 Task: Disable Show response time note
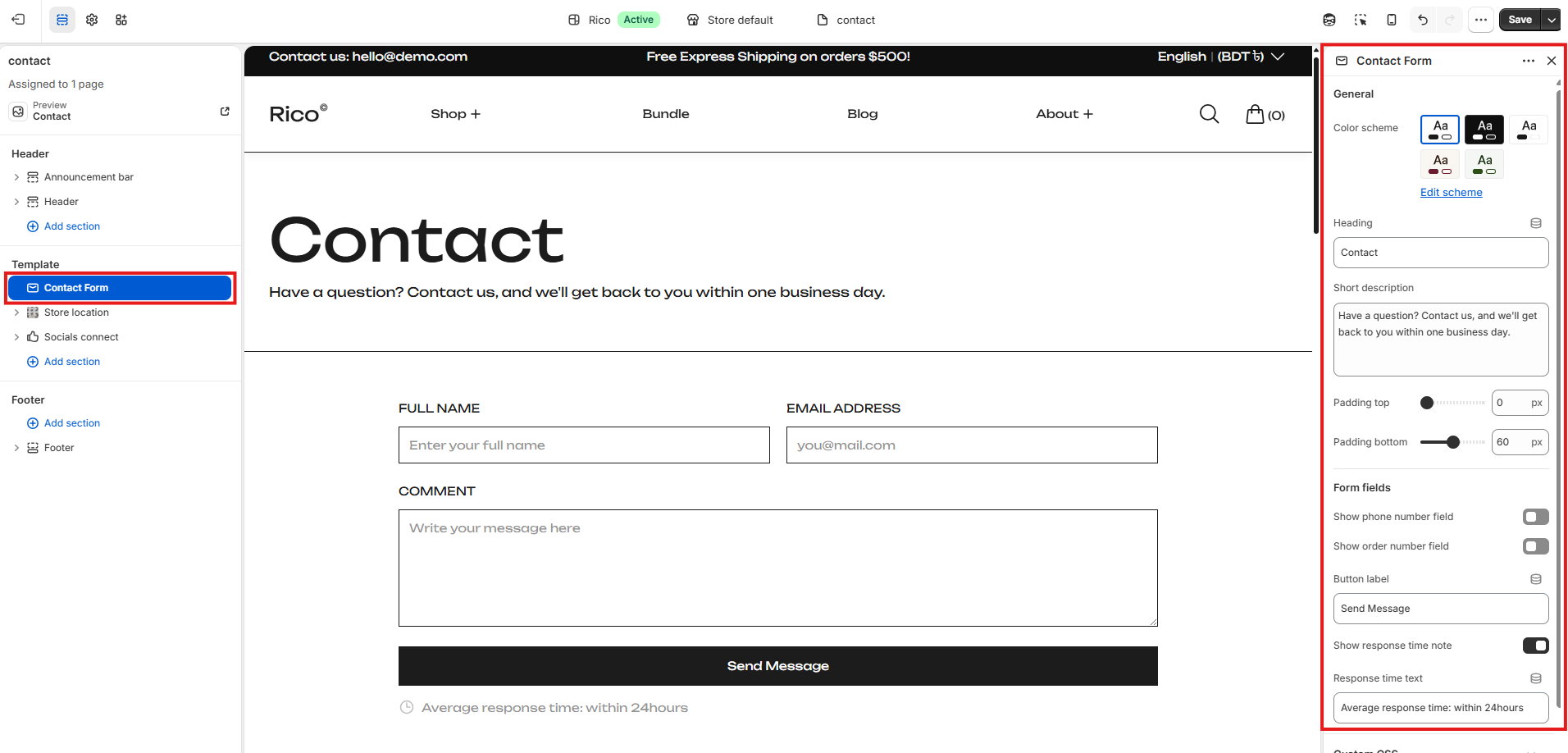pyautogui.click(x=1535, y=646)
